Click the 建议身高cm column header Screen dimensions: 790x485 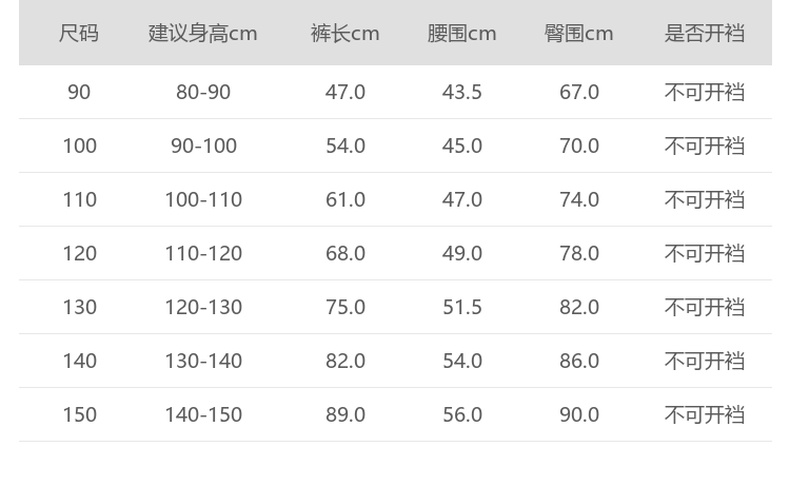coord(203,33)
